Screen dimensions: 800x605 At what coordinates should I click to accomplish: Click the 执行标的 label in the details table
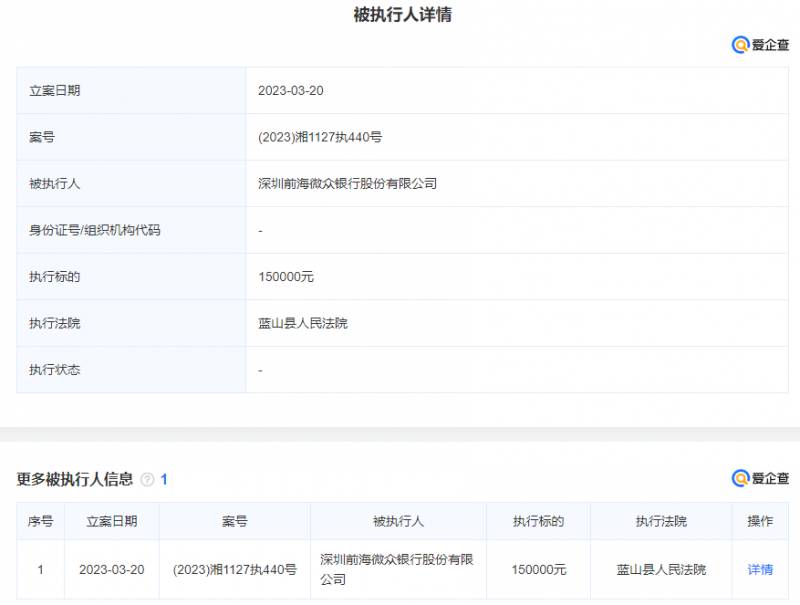pyautogui.click(x=55, y=277)
